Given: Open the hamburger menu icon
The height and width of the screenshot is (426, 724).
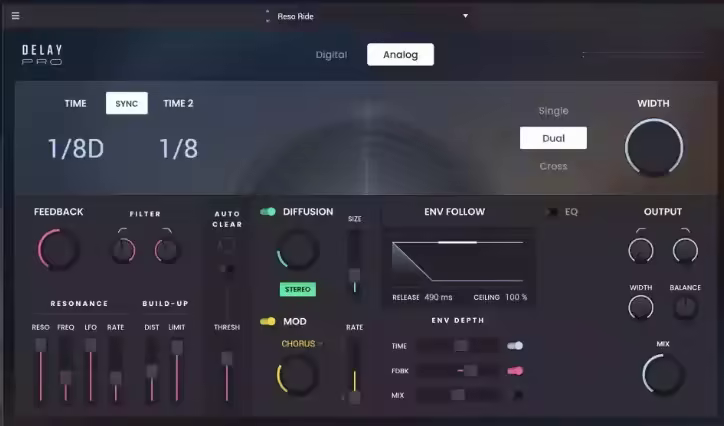Looking at the screenshot, I should coord(15,16).
